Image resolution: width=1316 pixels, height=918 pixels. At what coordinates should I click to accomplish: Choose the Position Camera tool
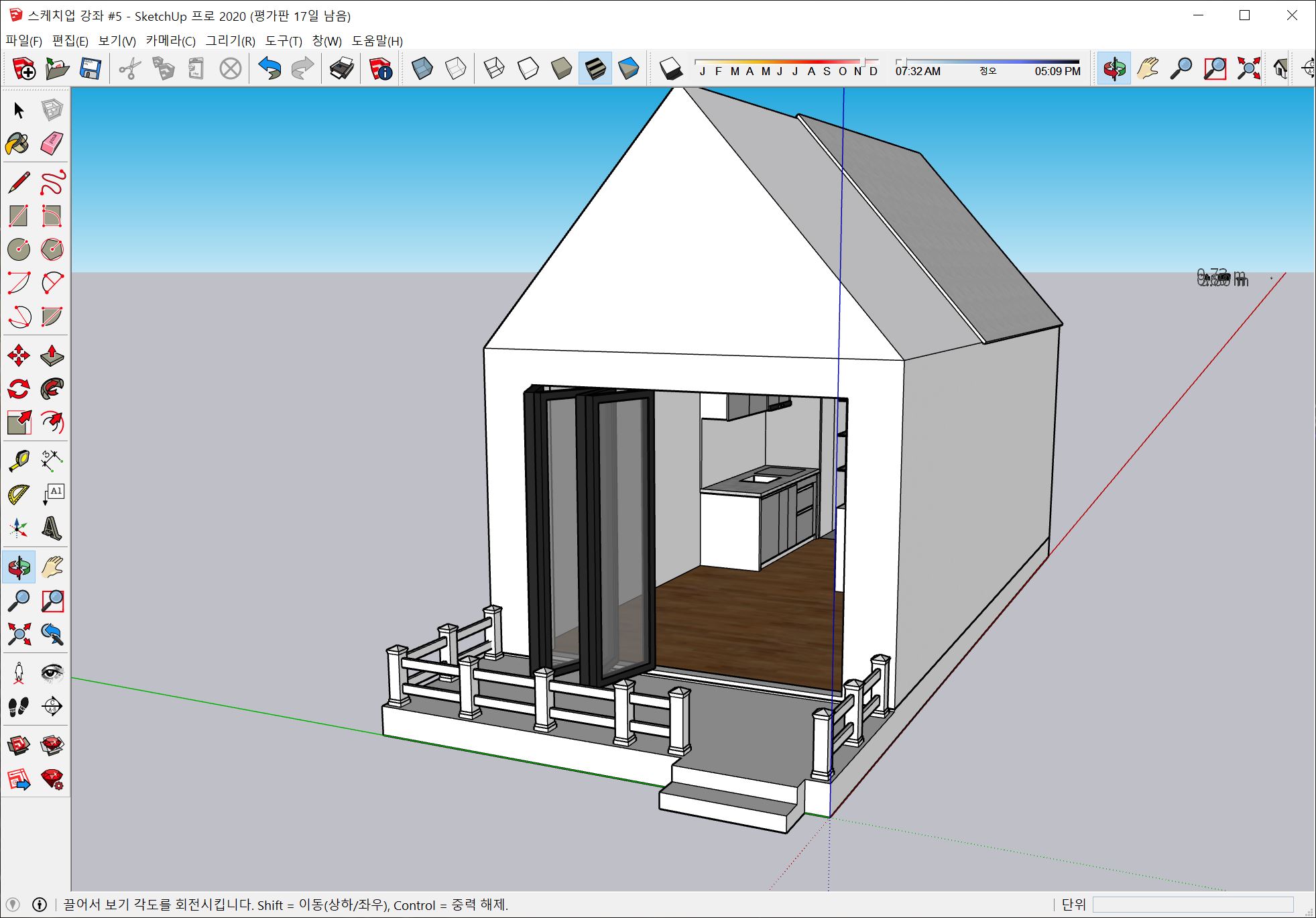pyautogui.click(x=19, y=673)
